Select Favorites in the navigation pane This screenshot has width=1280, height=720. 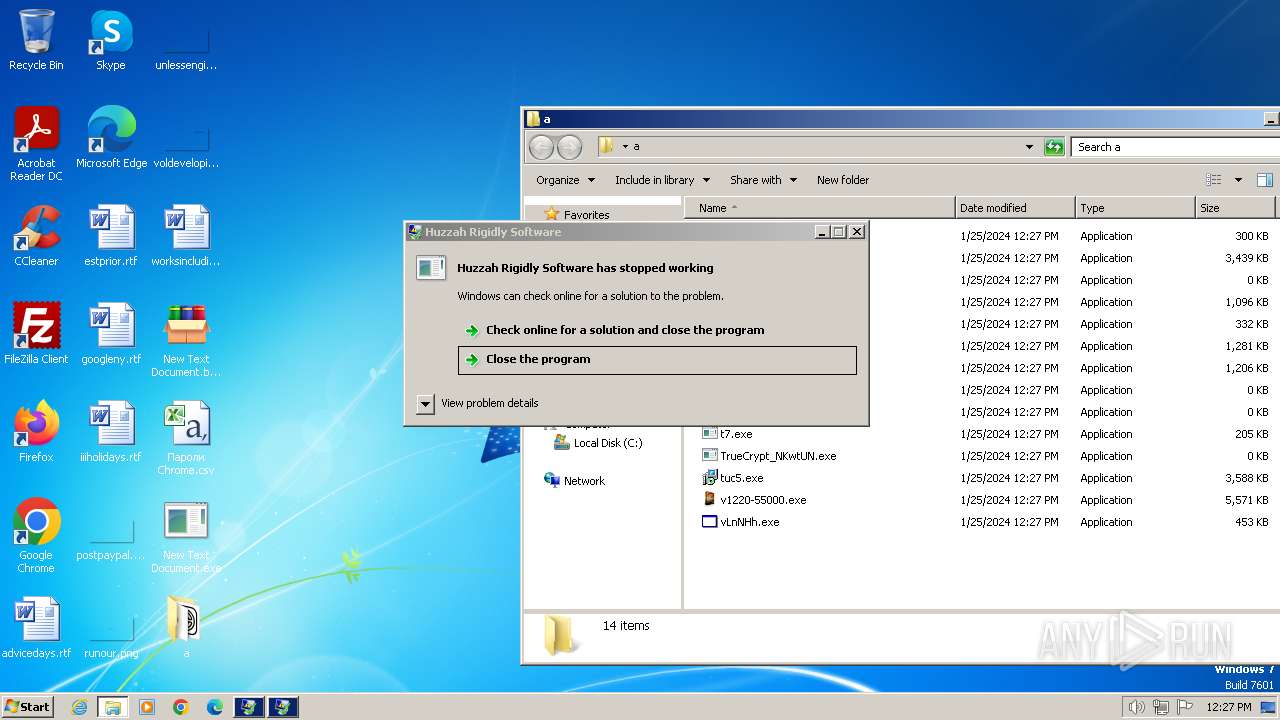pyautogui.click(x=586, y=215)
